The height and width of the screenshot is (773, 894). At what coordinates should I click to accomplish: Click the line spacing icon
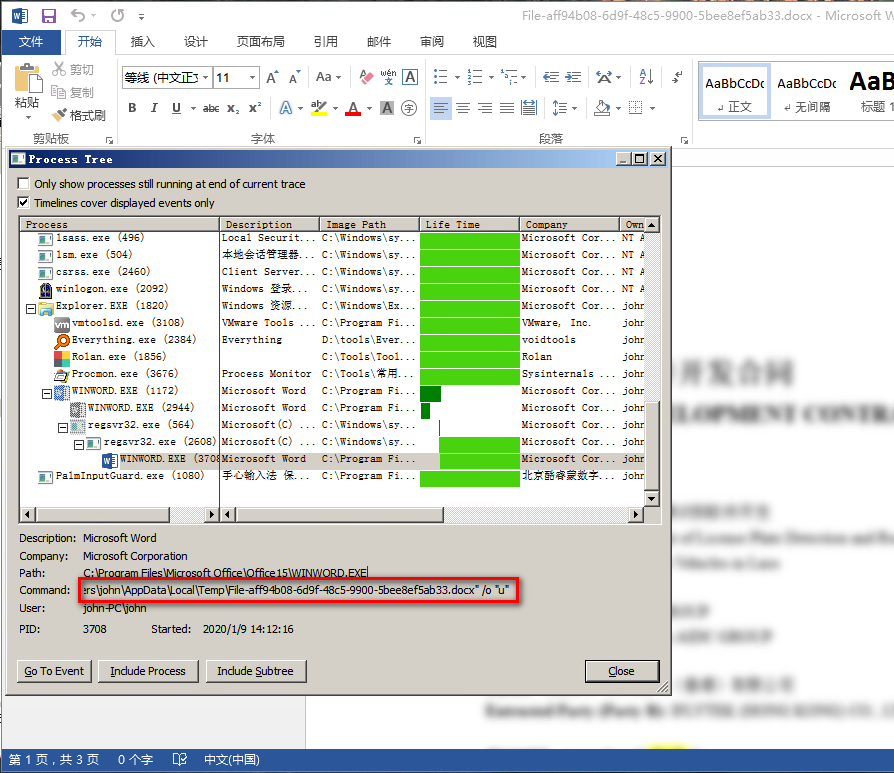[x=560, y=108]
